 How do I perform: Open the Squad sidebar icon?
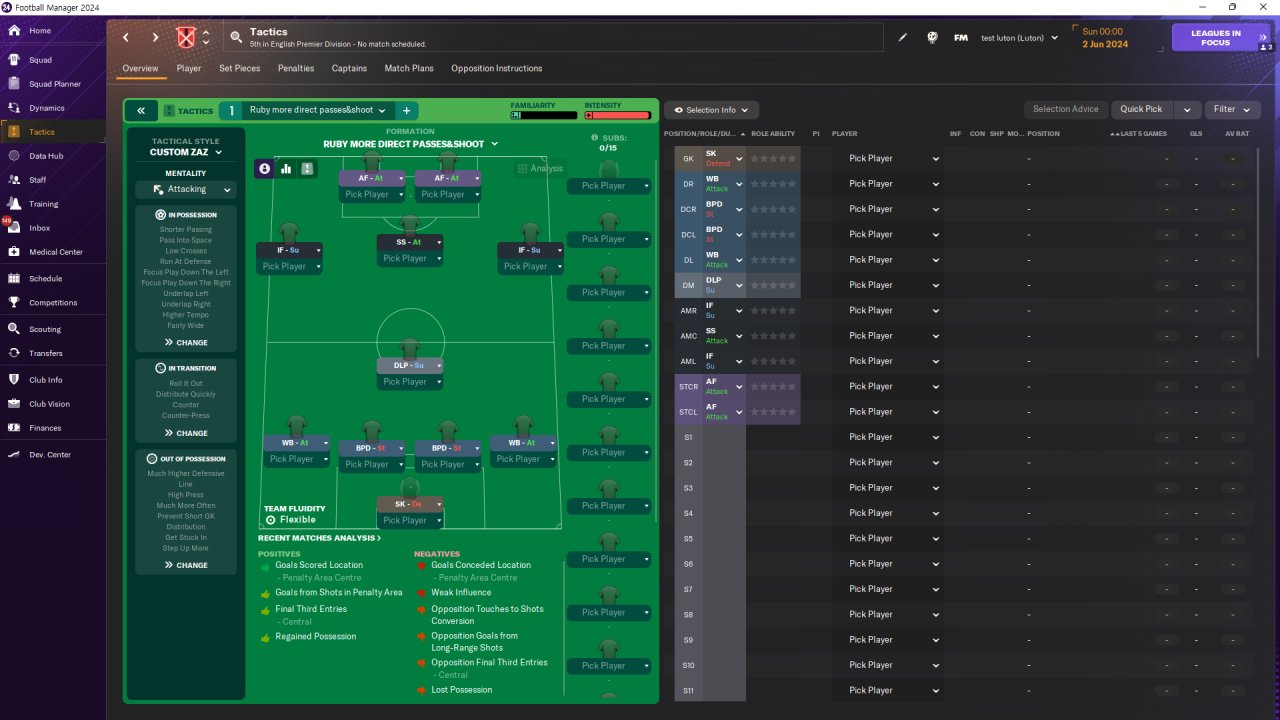point(14,60)
